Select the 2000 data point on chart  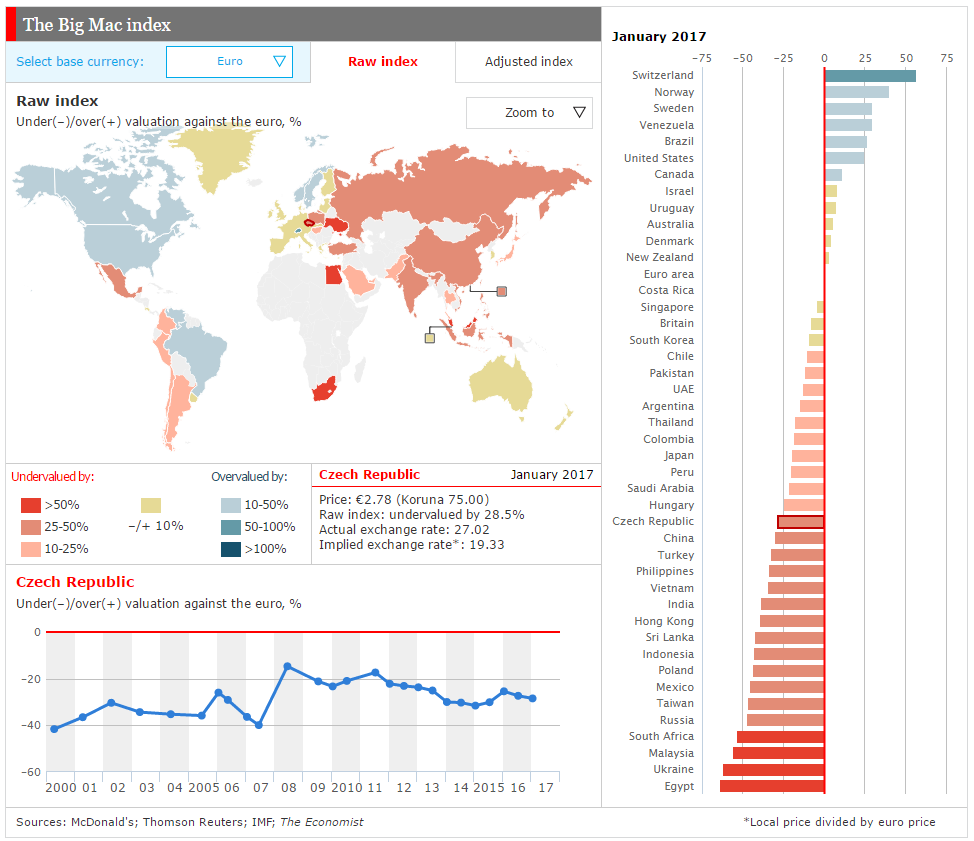[x=54, y=729]
